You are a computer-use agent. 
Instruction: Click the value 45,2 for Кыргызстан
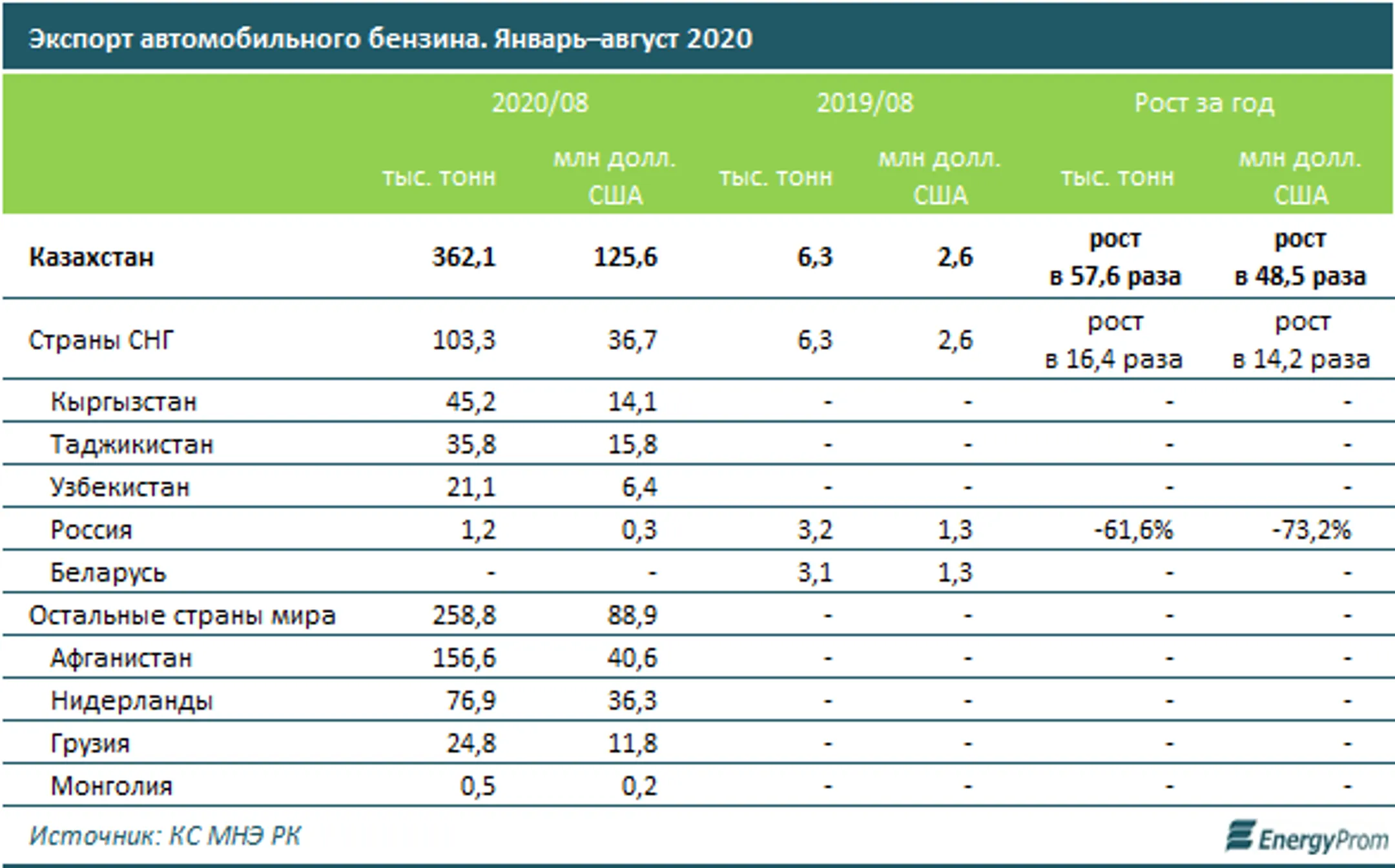coord(471,402)
